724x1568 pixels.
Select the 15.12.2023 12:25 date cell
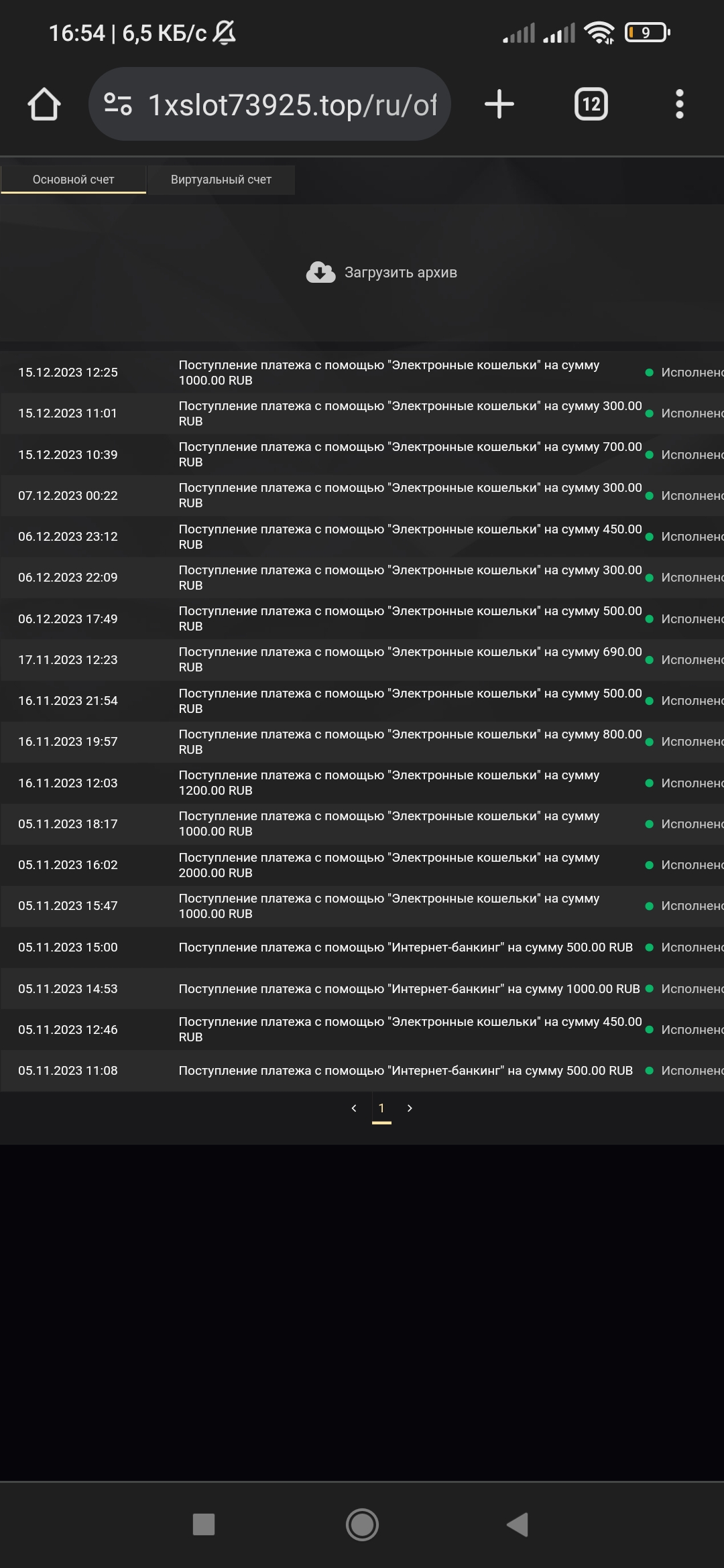pyautogui.click(x=68, y=373)
